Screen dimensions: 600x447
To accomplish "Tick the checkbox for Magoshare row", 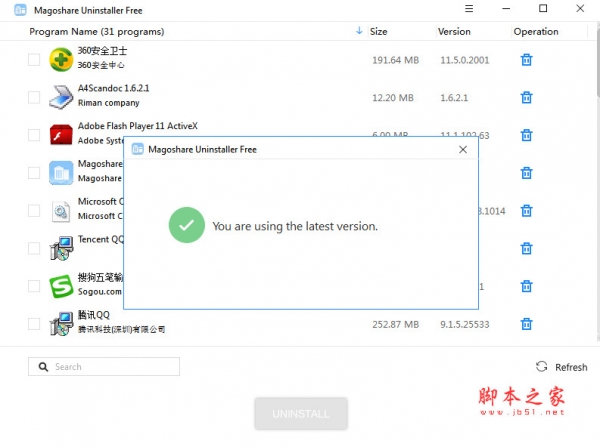I will tap(34, 173).
